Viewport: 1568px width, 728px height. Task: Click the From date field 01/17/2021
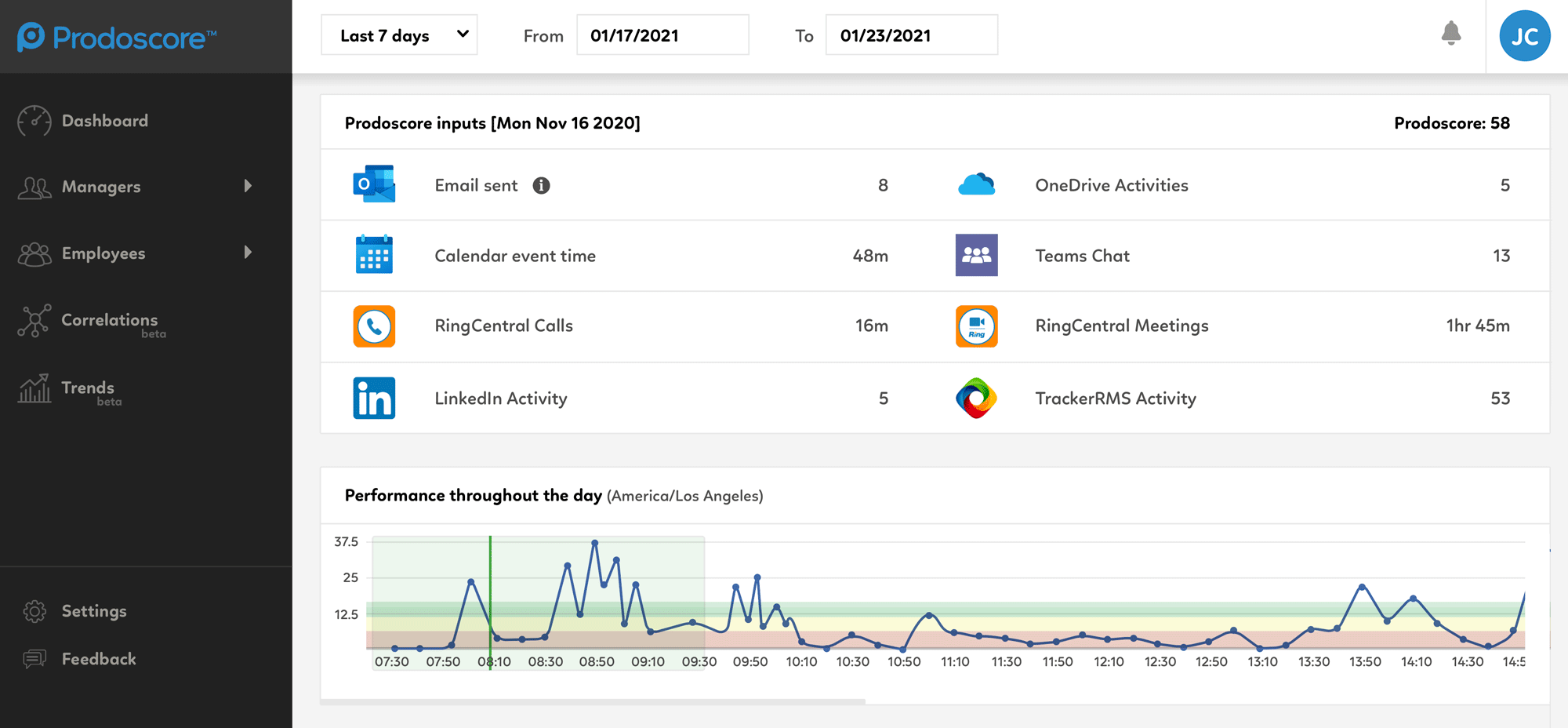click(662, 35)
